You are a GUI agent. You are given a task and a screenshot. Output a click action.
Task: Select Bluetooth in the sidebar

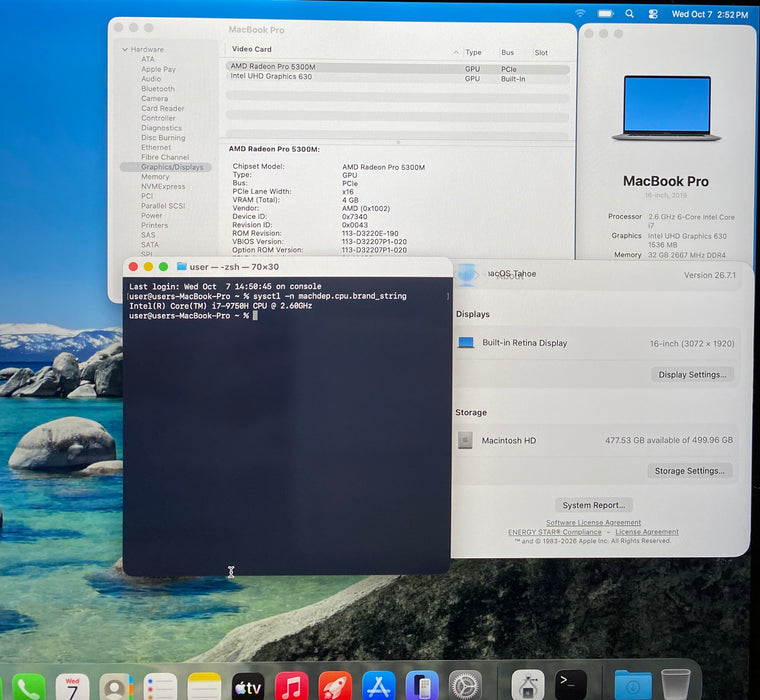tap(158, 89)
